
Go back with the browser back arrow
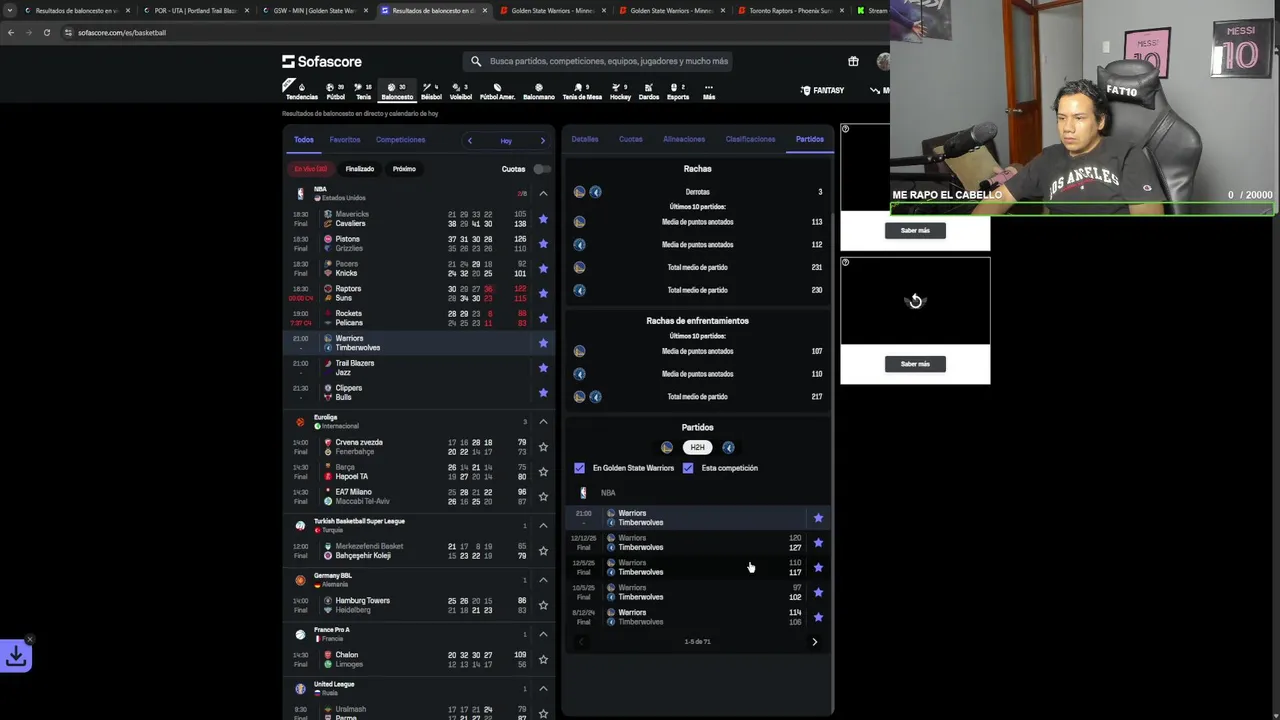click(11, 32)
